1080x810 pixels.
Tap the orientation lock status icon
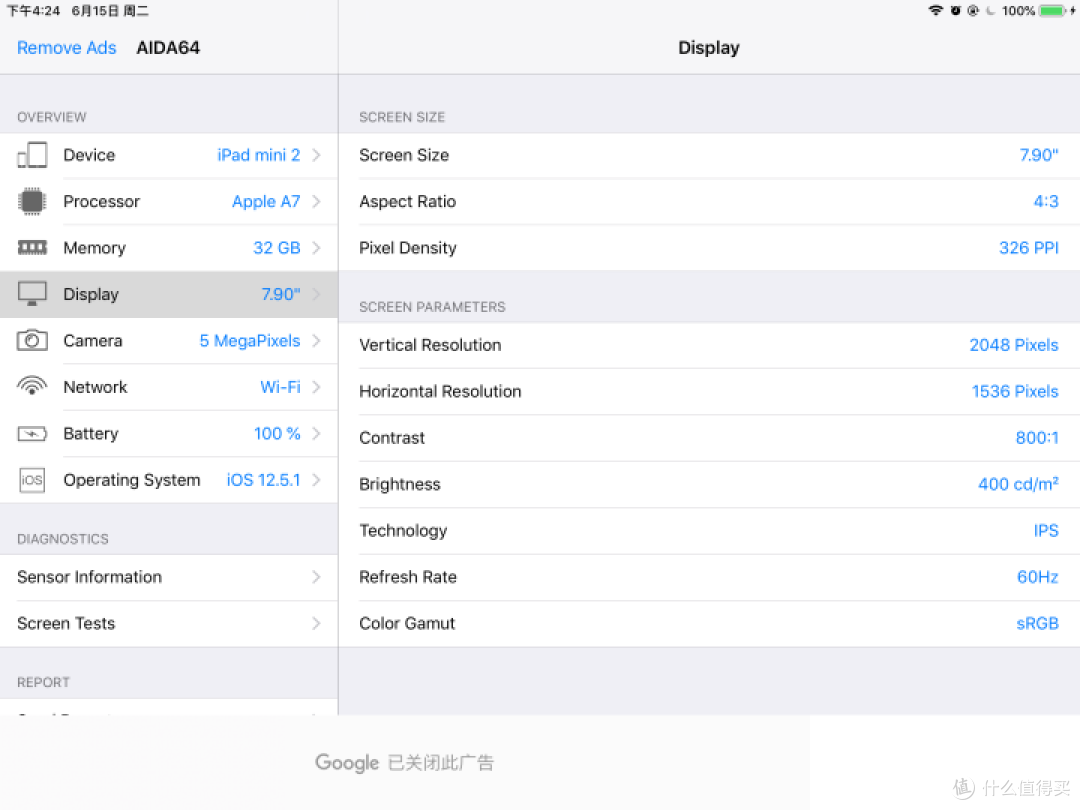973,10
